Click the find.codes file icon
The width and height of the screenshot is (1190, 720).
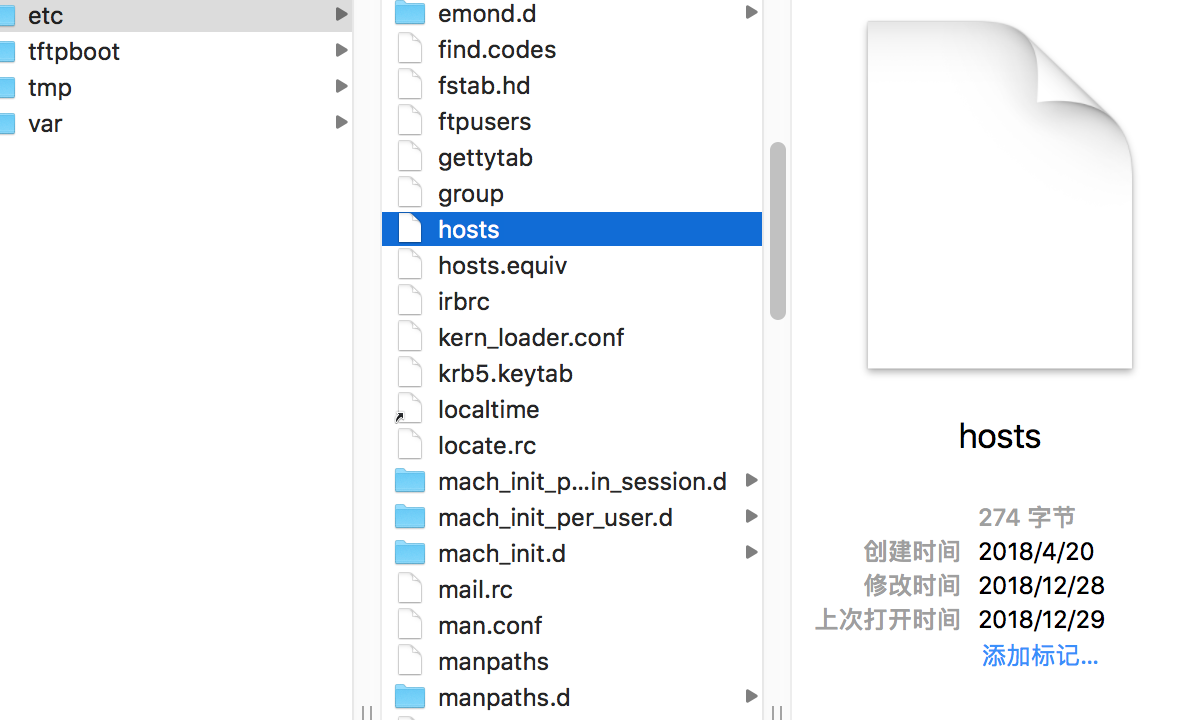click(x=410, y=49)
